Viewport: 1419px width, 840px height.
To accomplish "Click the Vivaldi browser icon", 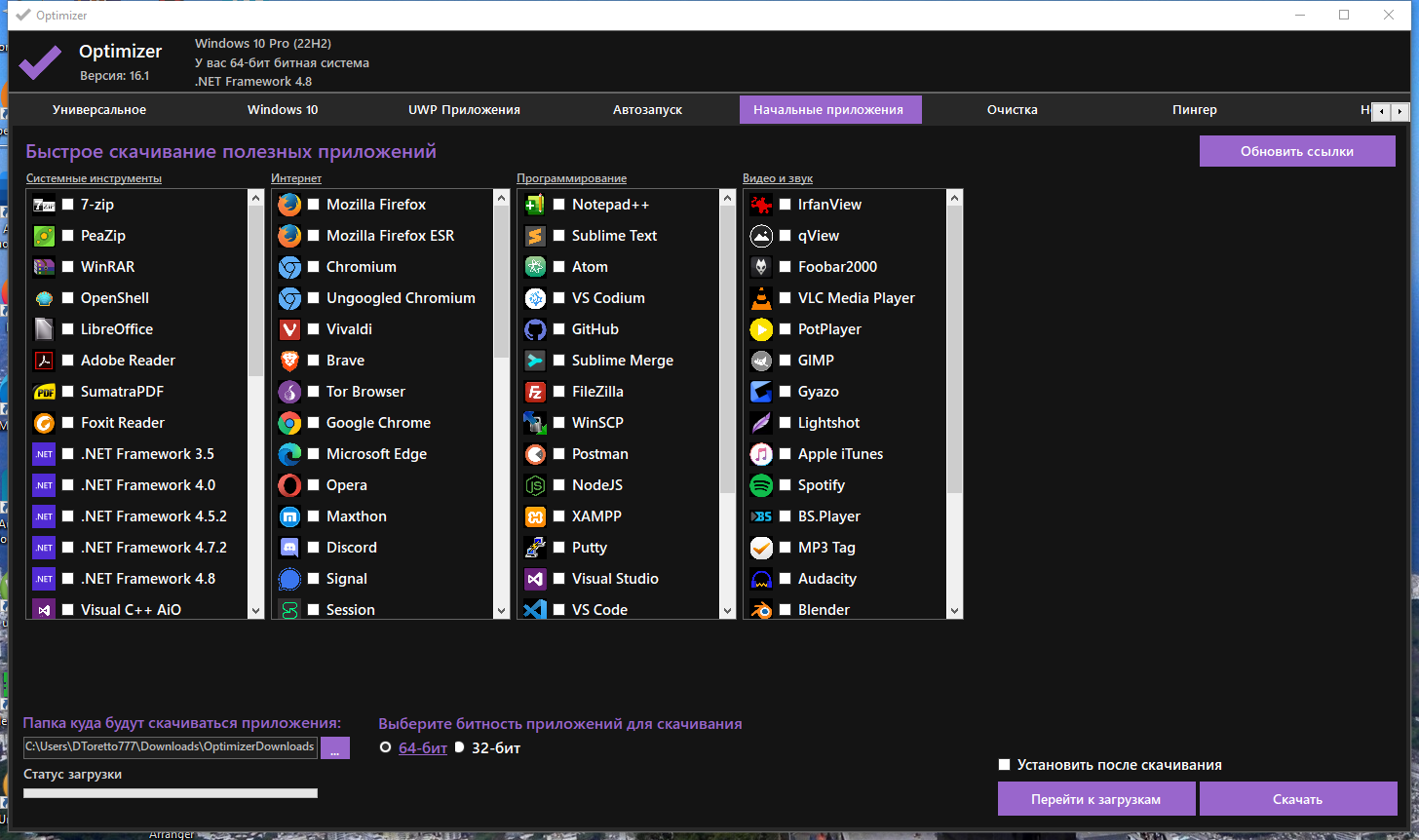I will pos(289,329).
